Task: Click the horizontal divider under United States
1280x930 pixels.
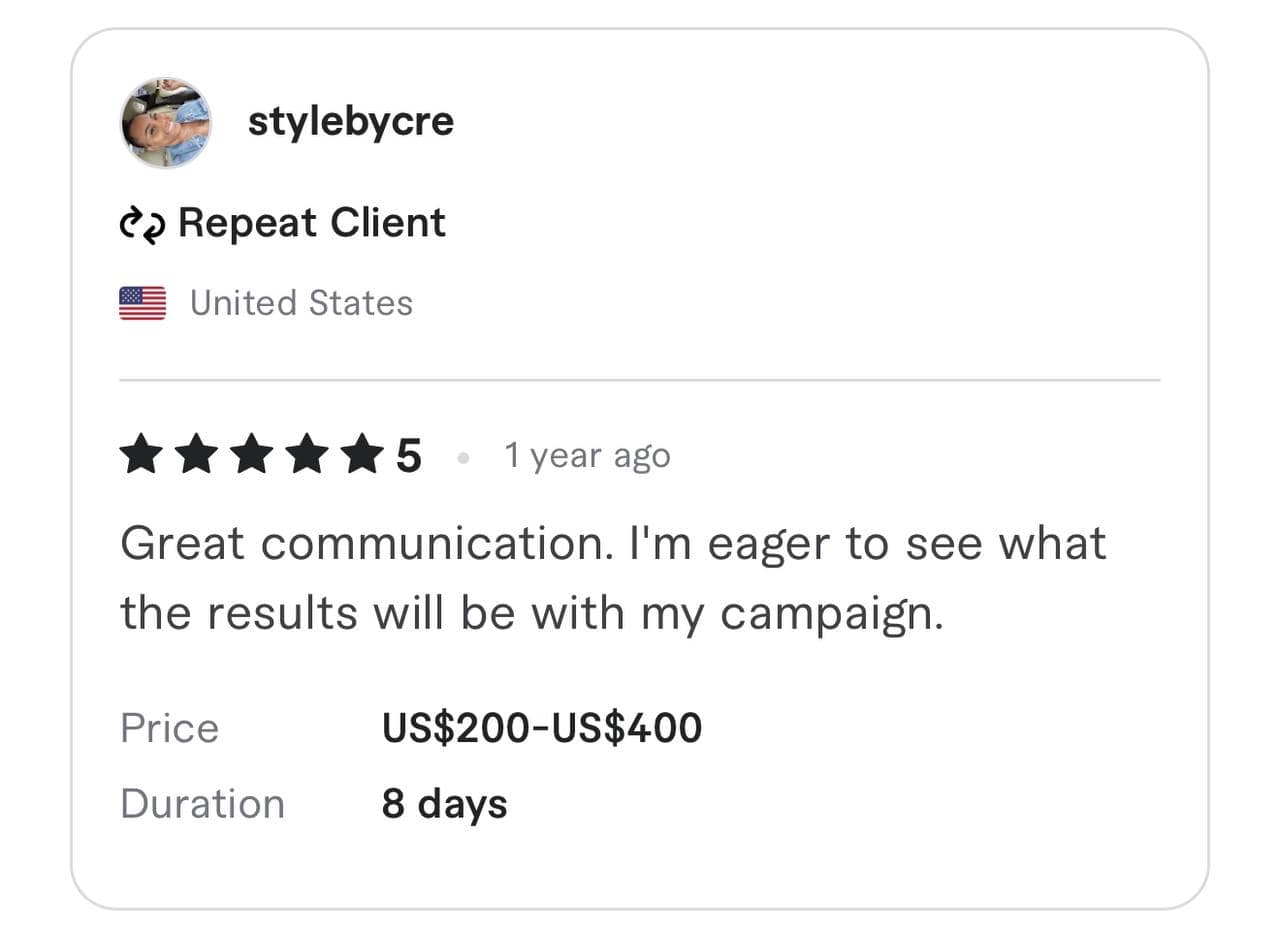Action: tap(640, 381)
